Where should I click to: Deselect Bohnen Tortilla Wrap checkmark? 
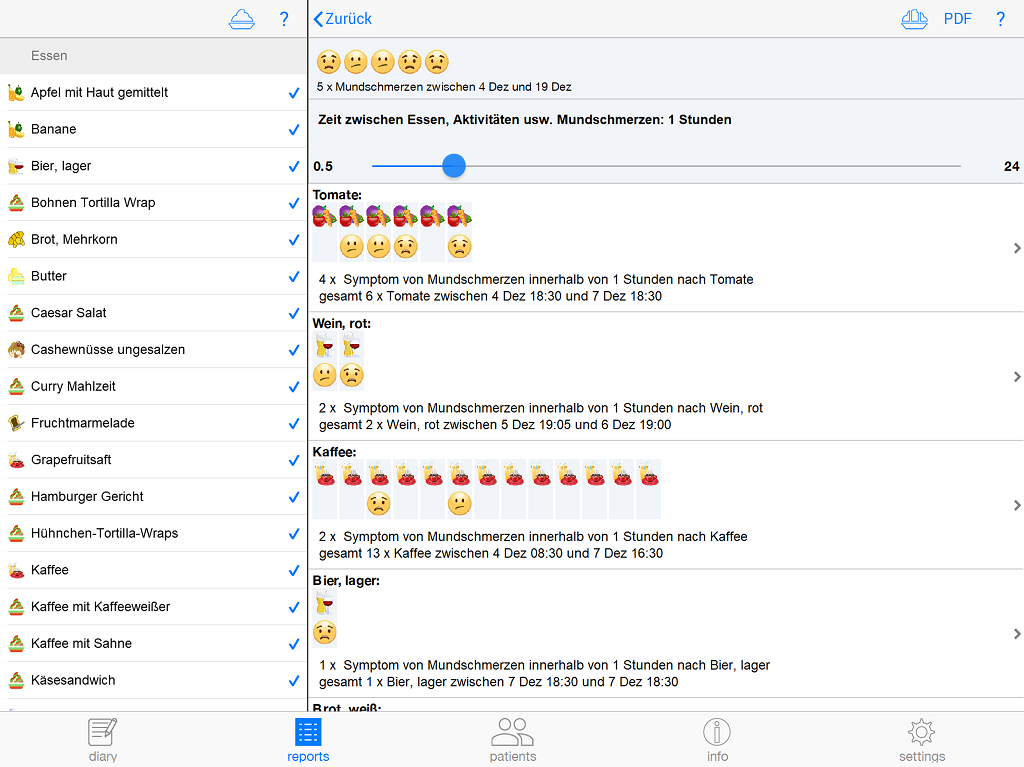294,203
